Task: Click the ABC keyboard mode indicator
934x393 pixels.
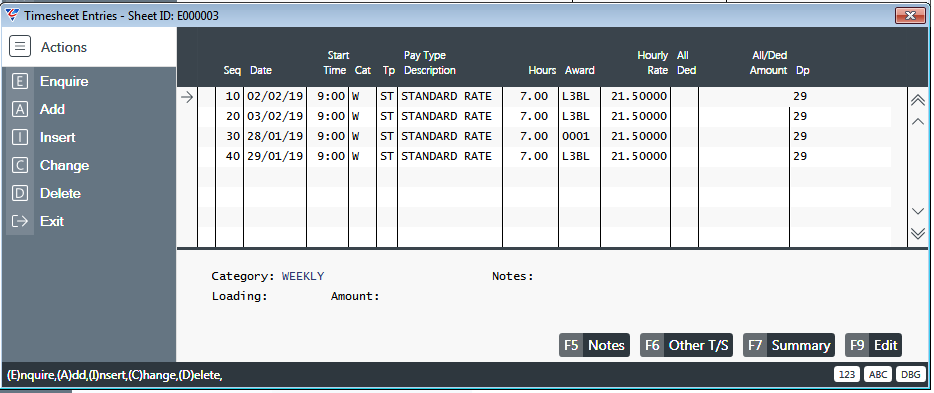Action: [x=877, y=374]
